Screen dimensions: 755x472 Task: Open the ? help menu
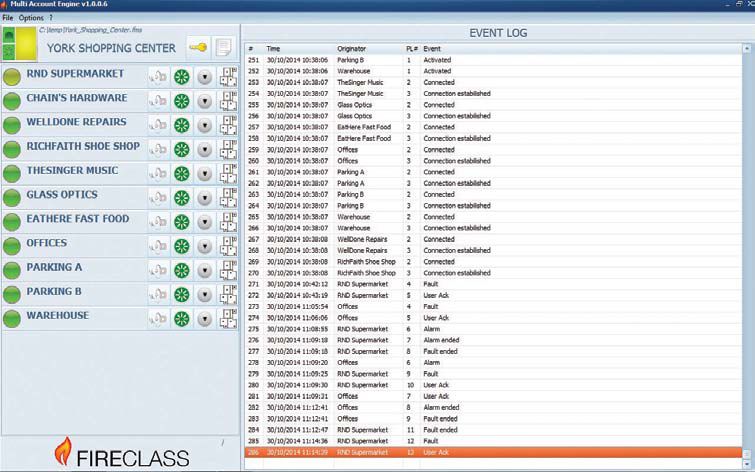point(51,18)
